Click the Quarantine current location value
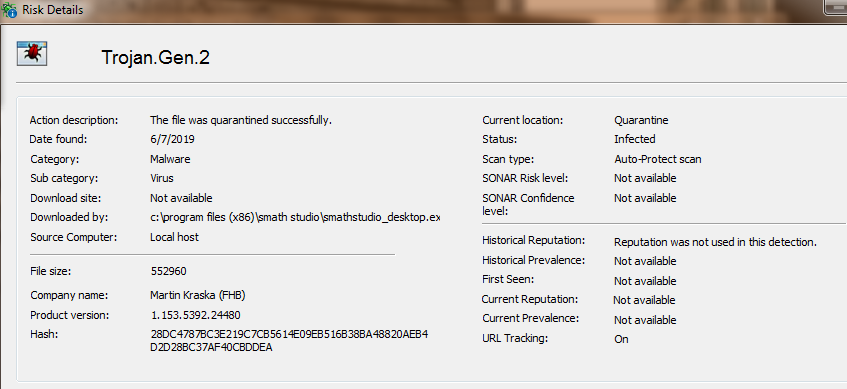 641,120
